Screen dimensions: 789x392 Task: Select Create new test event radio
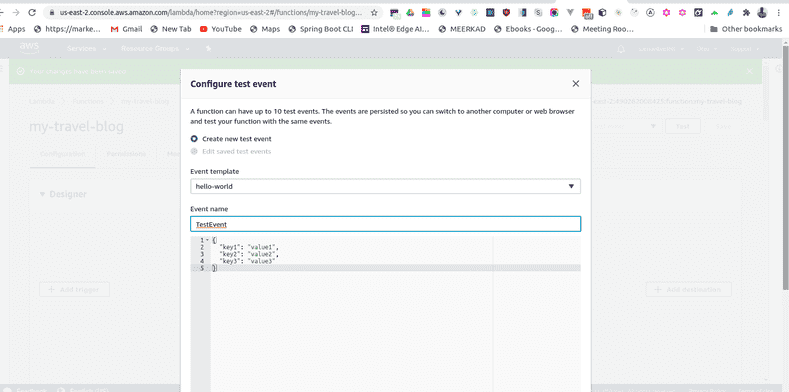click(194, 139)
